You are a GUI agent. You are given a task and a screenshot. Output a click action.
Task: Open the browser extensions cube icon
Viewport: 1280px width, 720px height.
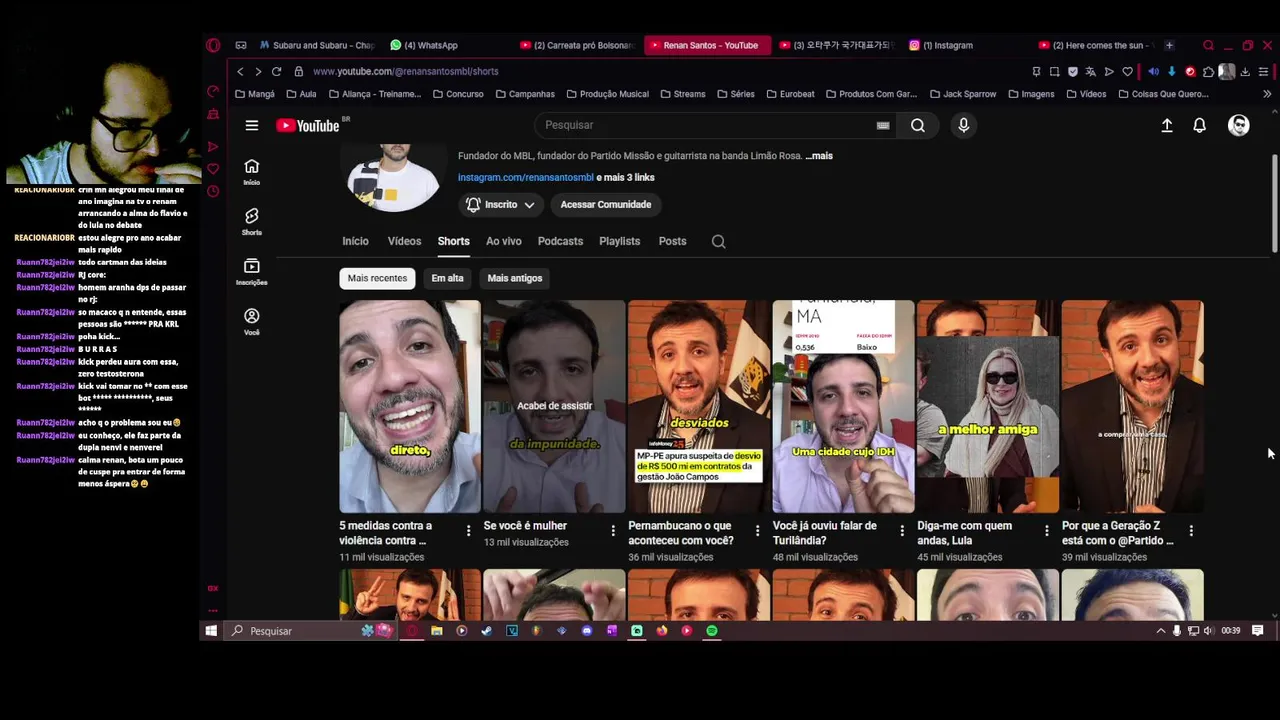pyautogui.click(x=1208, y=71)
